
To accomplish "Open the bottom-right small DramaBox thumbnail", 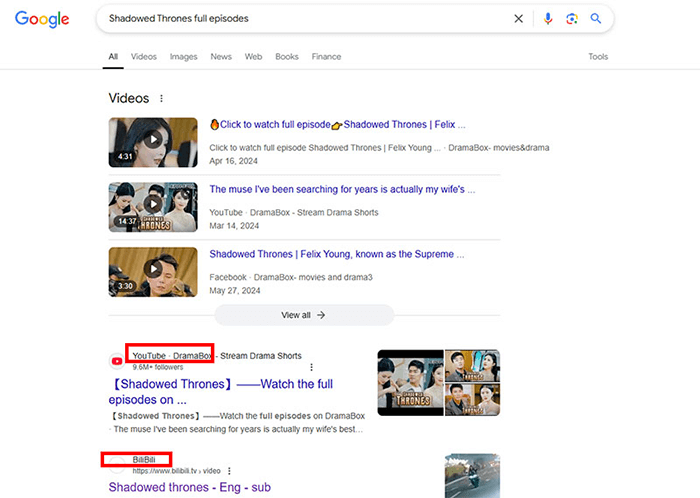I will [472, 399].
